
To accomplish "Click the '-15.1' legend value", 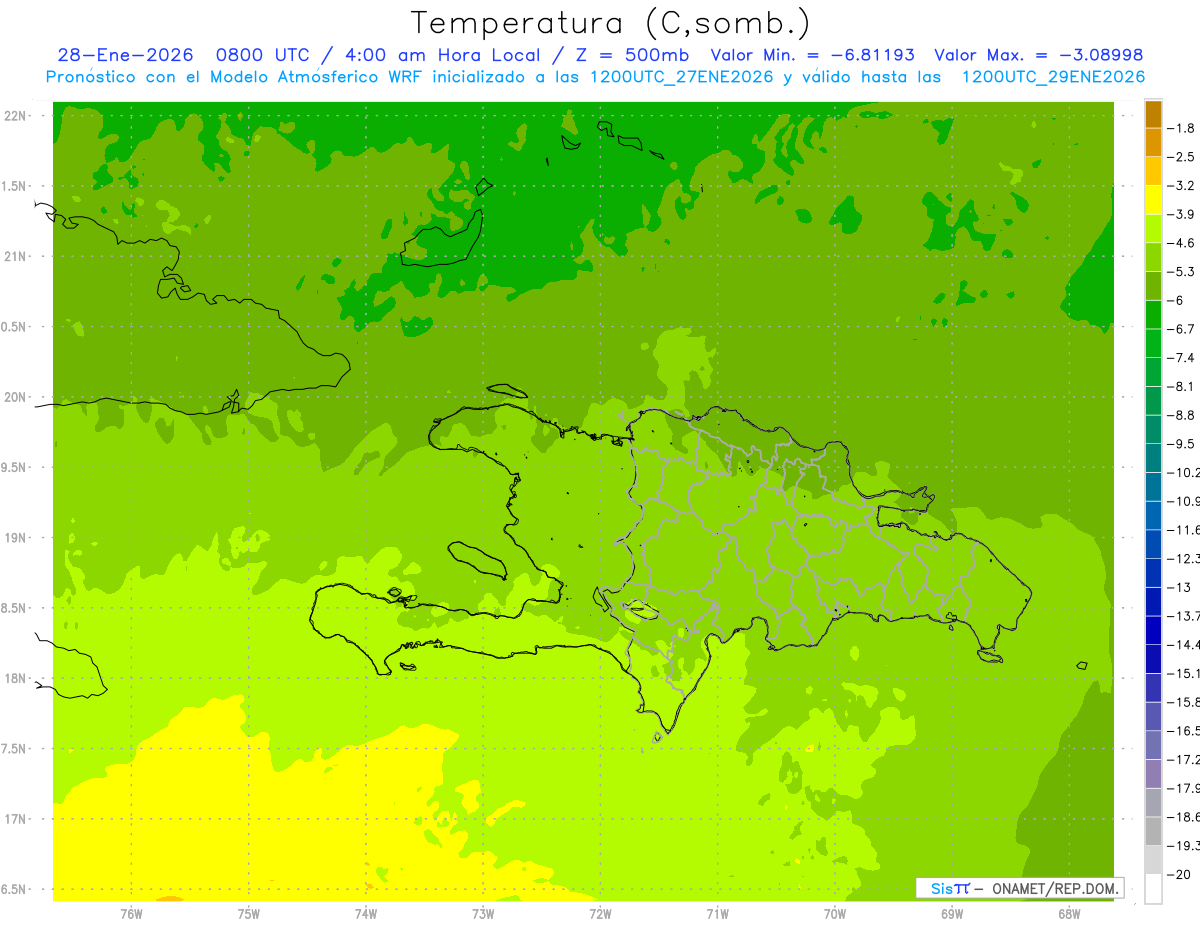I will click(1183, 673).
